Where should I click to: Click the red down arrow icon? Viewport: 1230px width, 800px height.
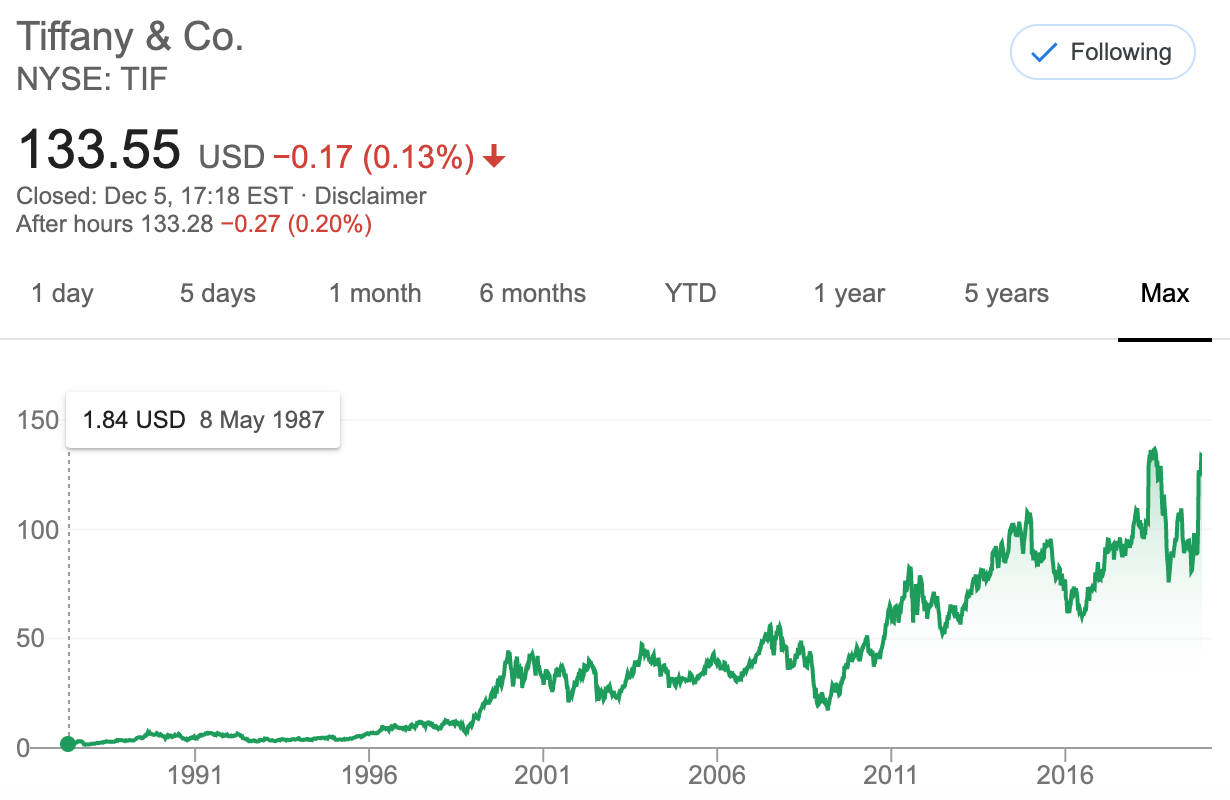coord(493,156)
